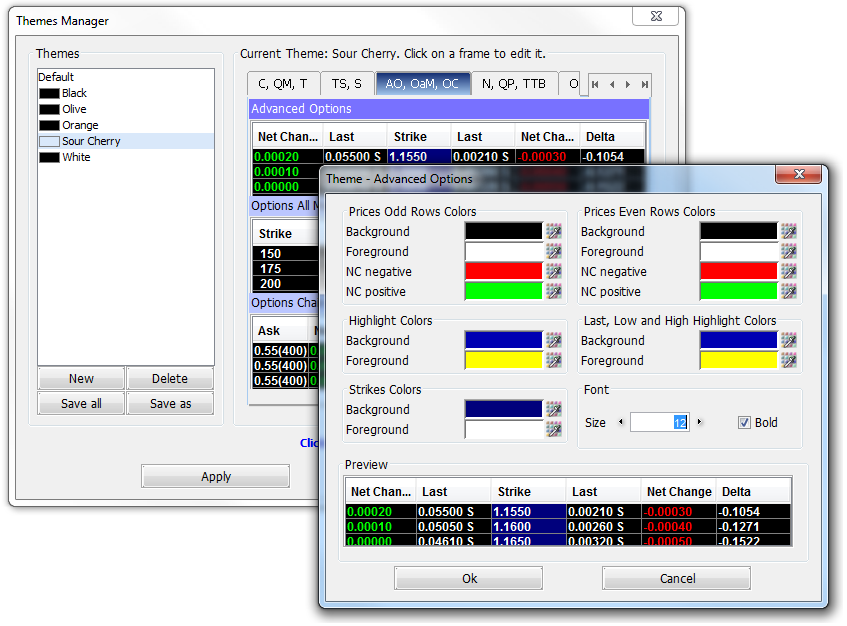Close the Themes Manager window

point(656,16)
